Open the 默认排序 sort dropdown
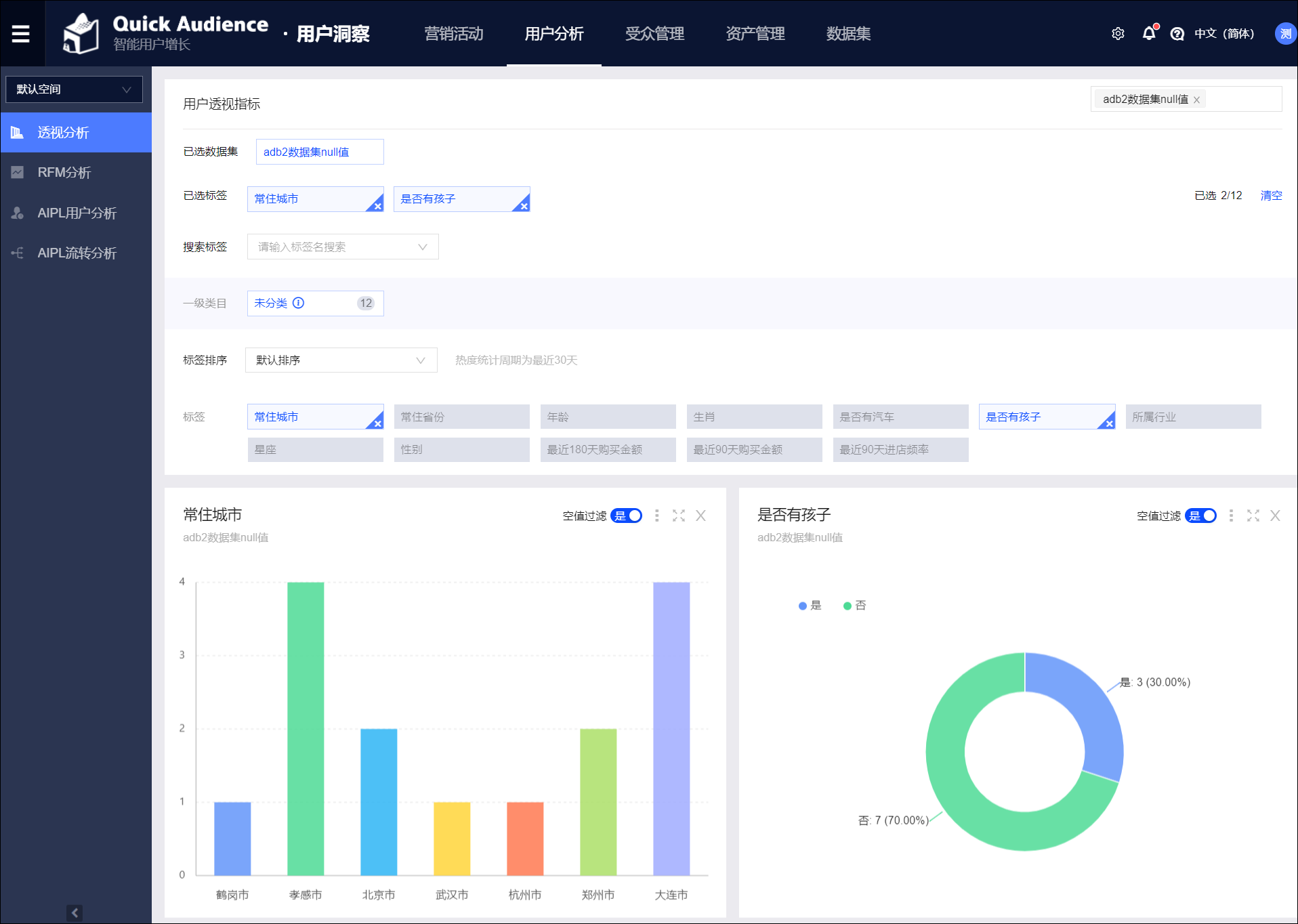Screen dimensions: 1298x924 tap(341, 360)
